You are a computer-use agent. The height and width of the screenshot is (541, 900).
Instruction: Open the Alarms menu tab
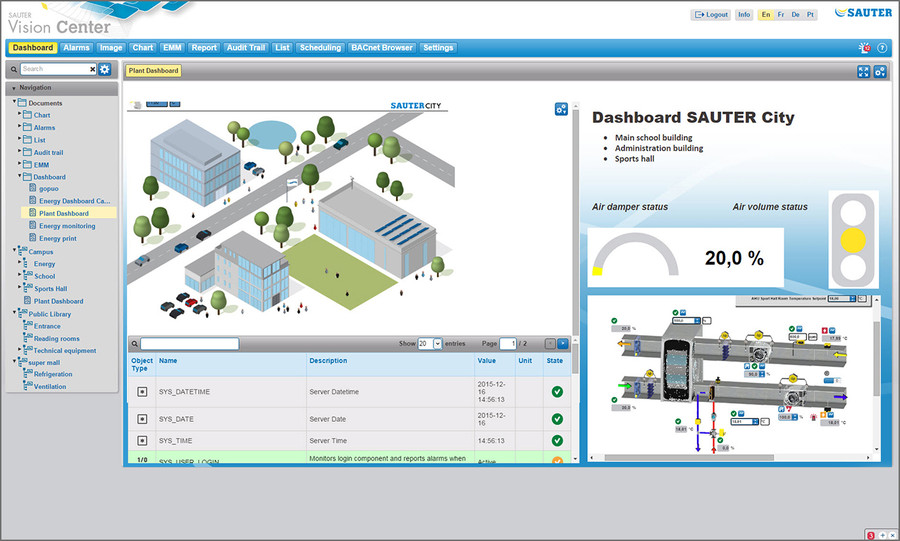click(x=77, y=47)
